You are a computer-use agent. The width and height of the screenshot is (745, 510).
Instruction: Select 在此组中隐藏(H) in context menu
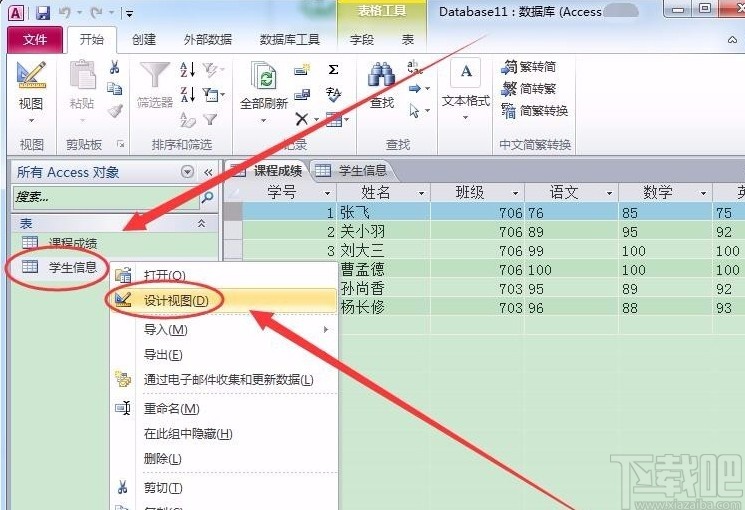pos(222,433)
